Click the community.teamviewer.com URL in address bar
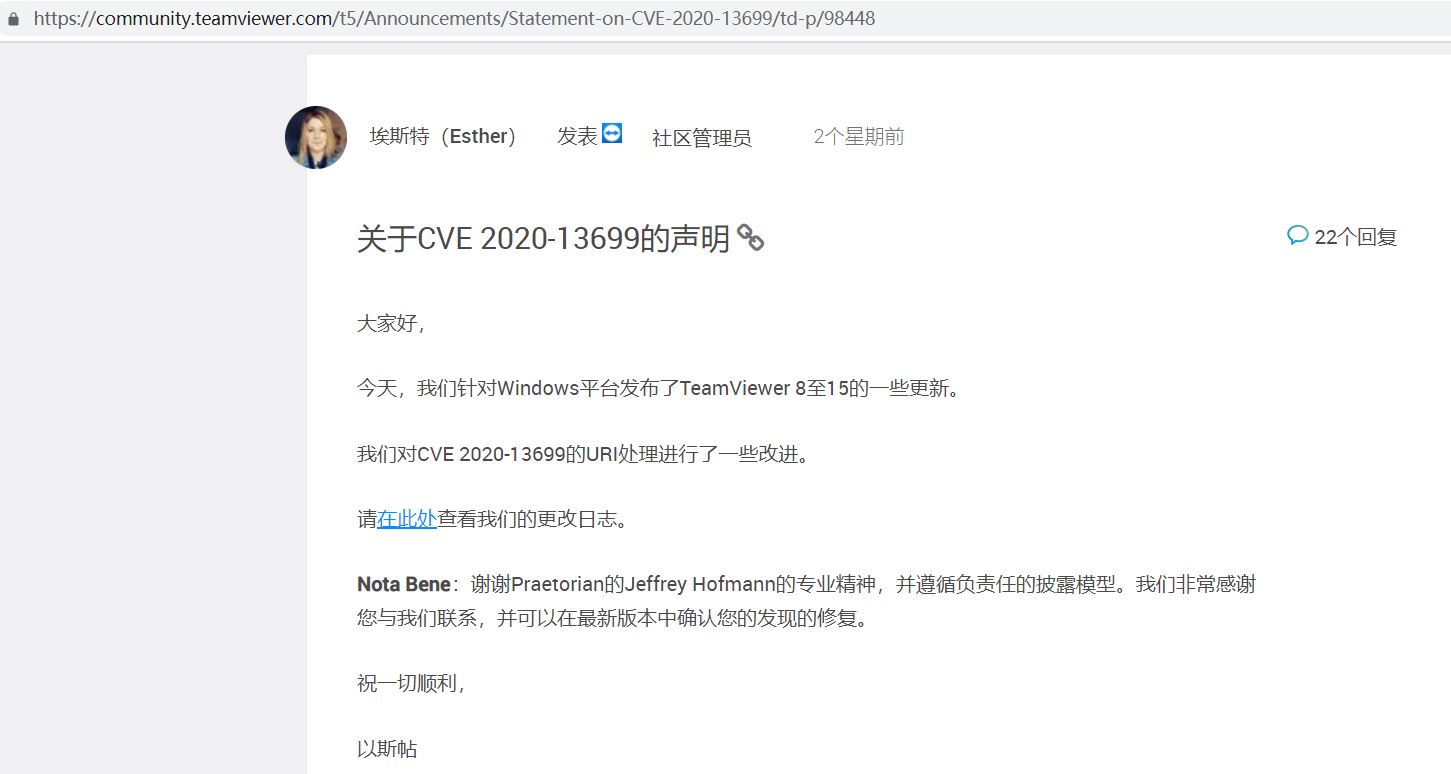 (454, 19)
